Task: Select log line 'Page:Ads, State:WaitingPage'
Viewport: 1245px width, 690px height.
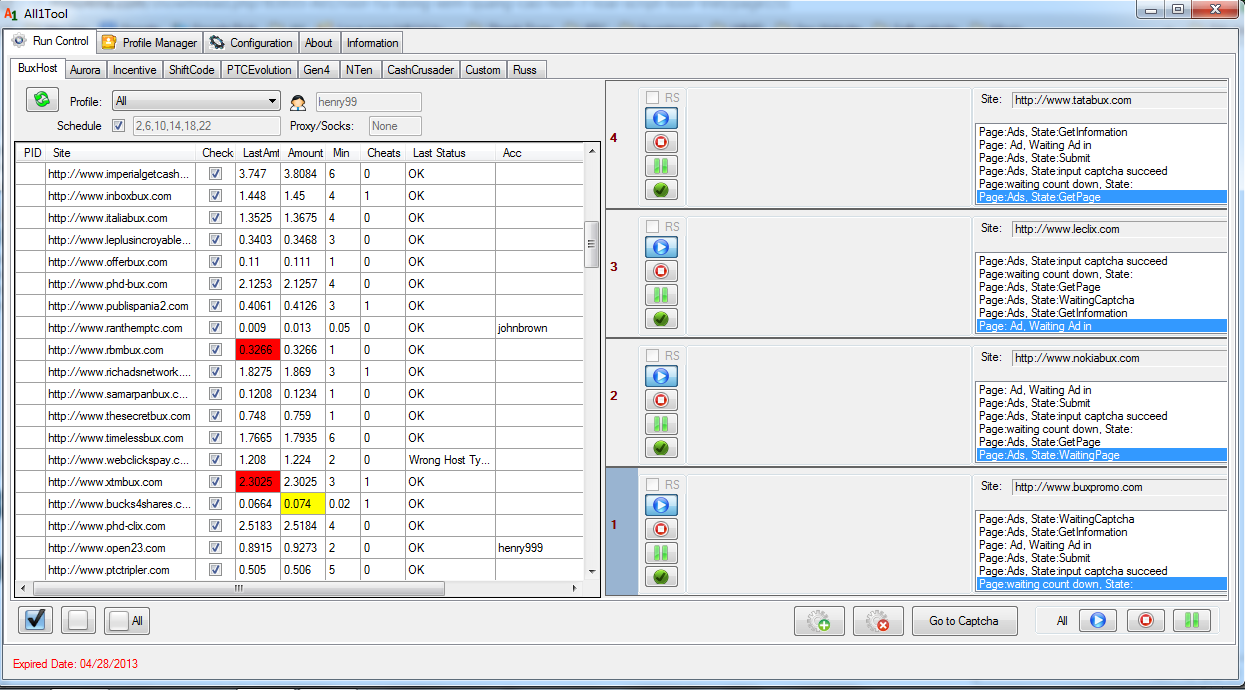Action: tap(1101, 455)
